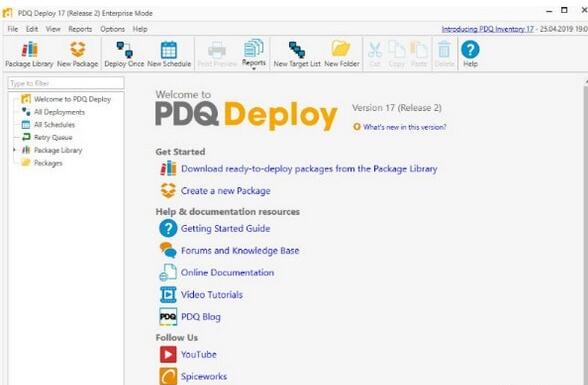Click the orange Spiceworks icon

pos(168,376)
